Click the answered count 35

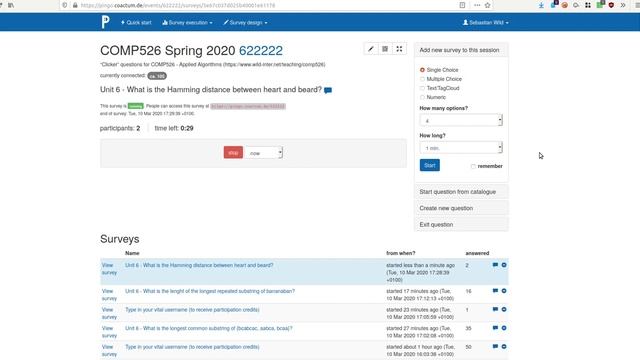point(468,328)
